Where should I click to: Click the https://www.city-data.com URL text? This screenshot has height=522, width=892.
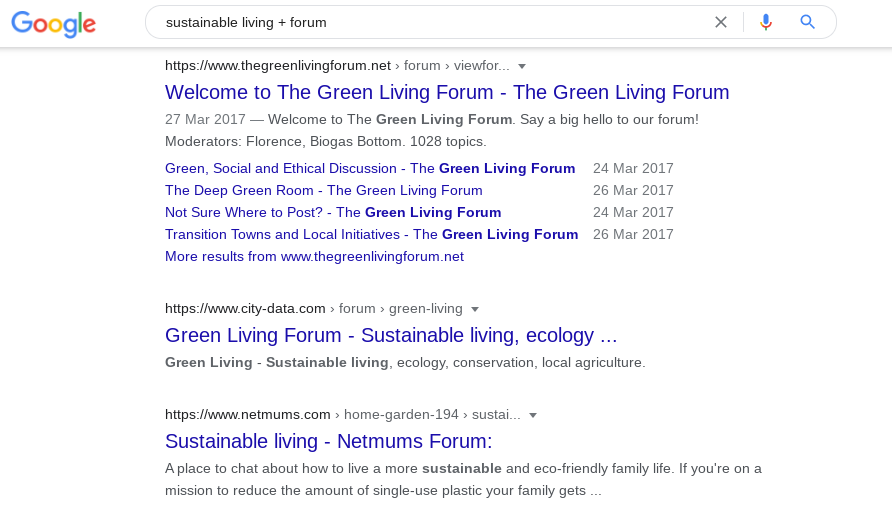tap(245, 309)
